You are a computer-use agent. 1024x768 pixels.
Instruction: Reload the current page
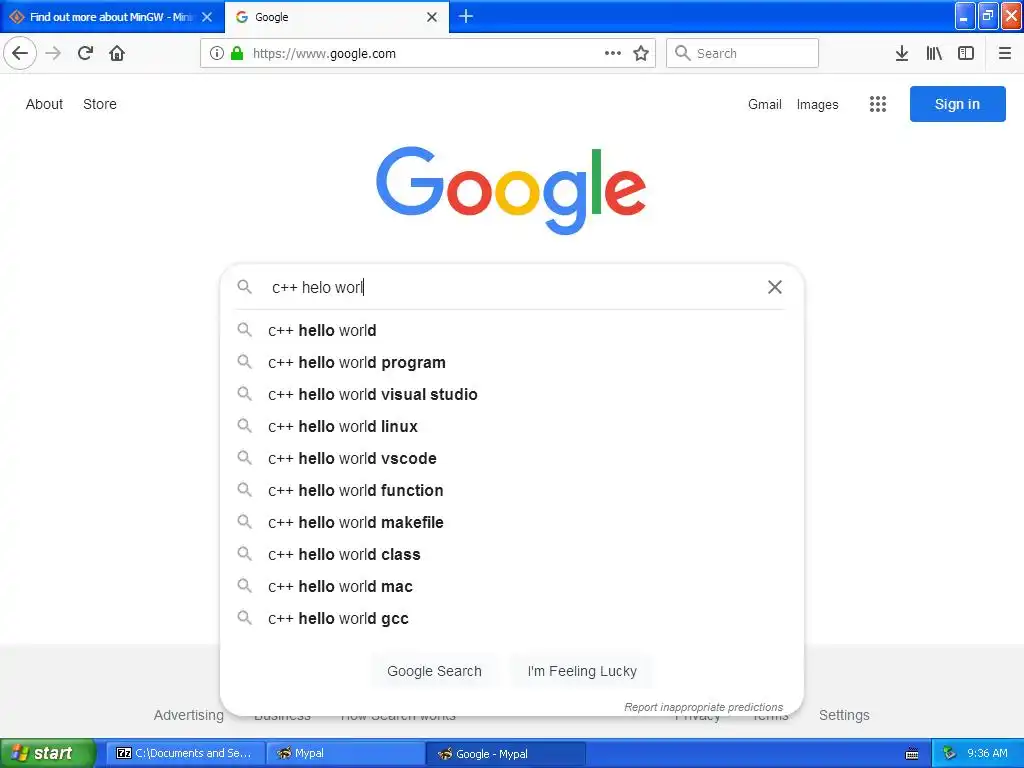point(85,53)
